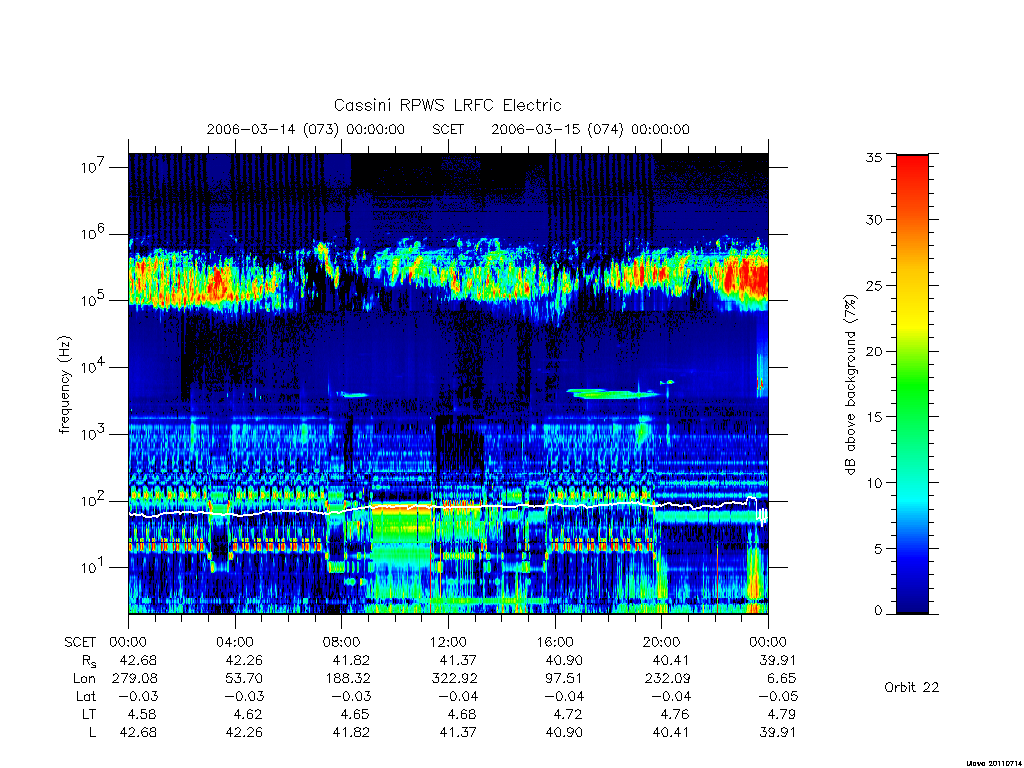
Task: Click the 35 label on the color scale
Action: [874, 158]
